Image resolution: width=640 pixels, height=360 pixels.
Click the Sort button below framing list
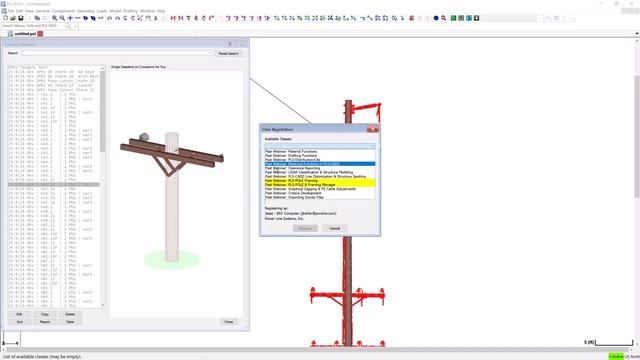tap(19, 322)
